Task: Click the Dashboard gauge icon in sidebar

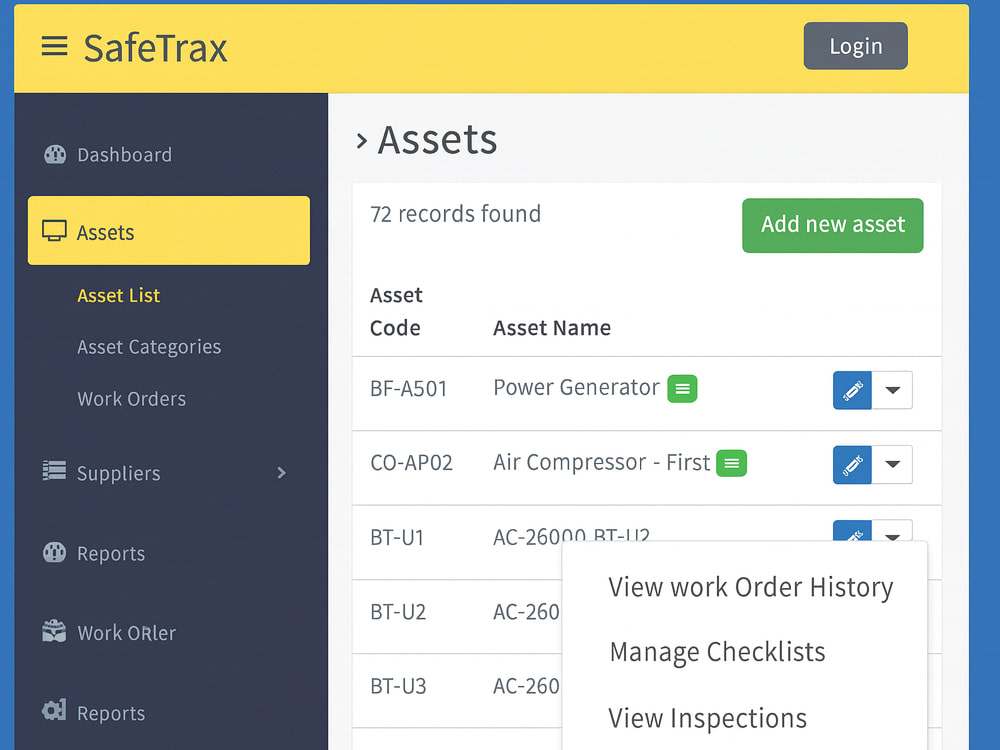Action: click(x=55, y=154)
